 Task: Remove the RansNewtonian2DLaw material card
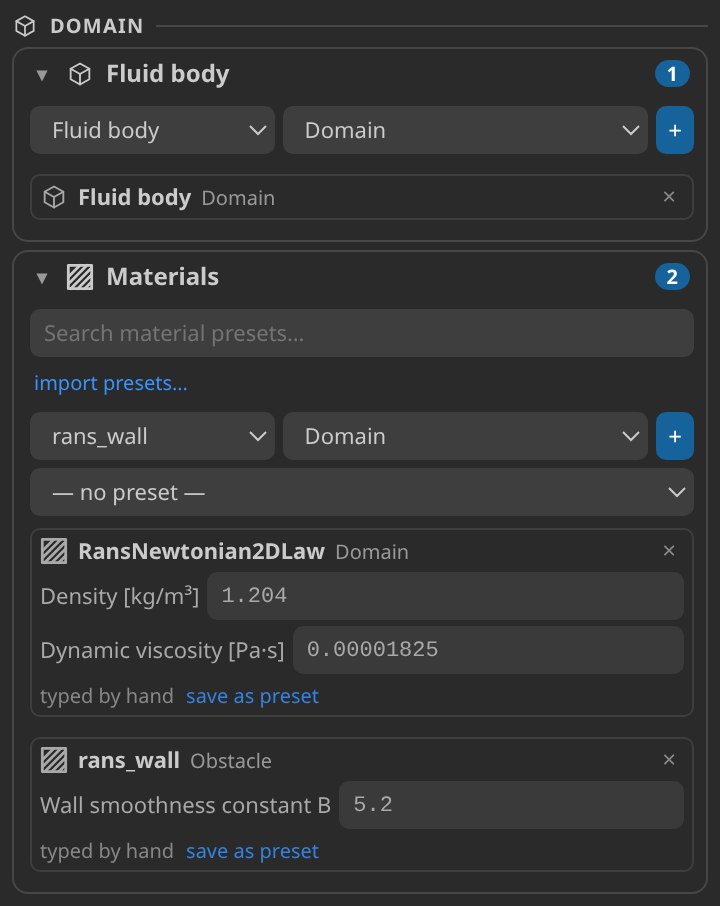pos(669,551)
